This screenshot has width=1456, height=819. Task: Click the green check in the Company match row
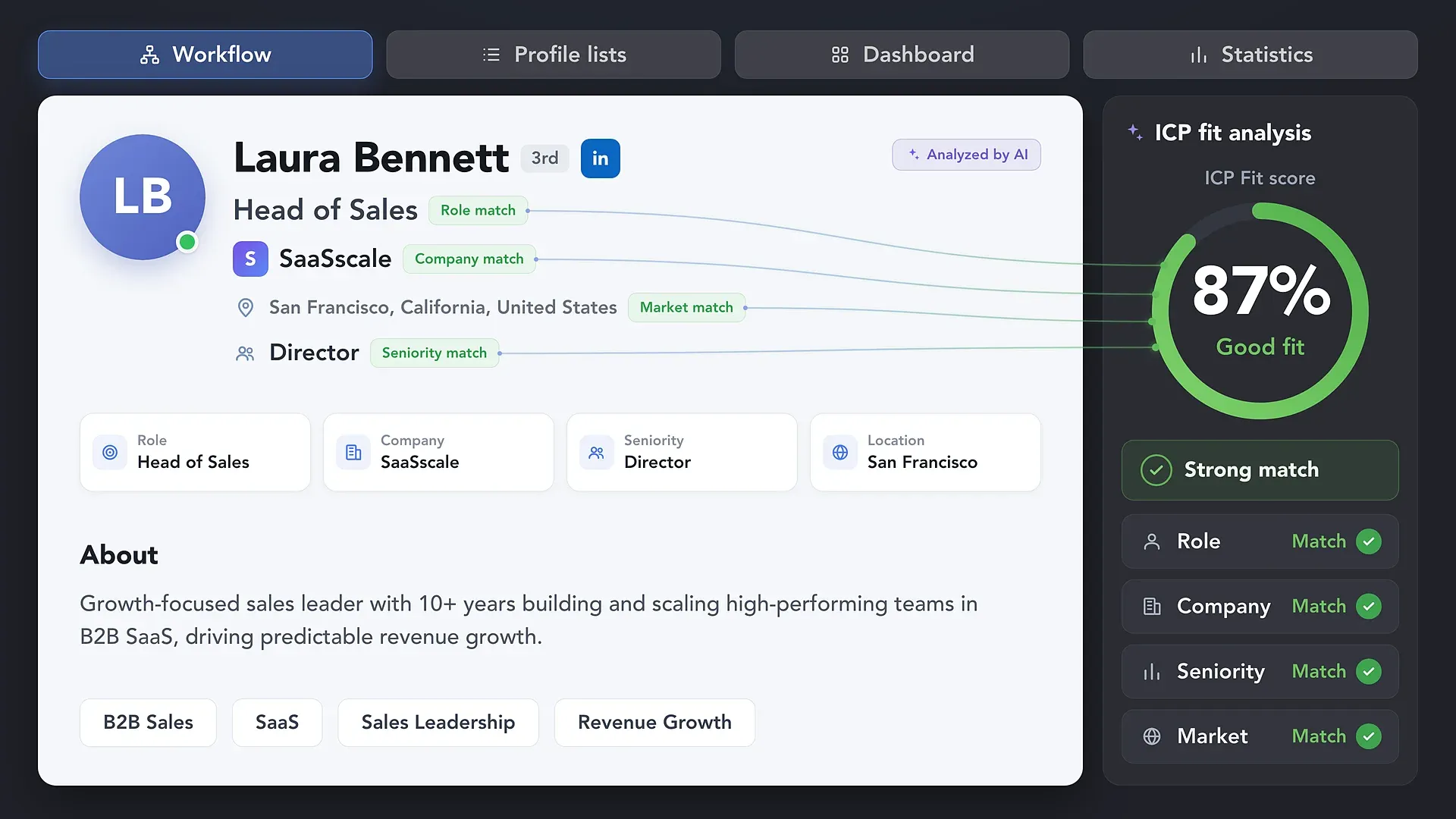[x=1369, y=607]
